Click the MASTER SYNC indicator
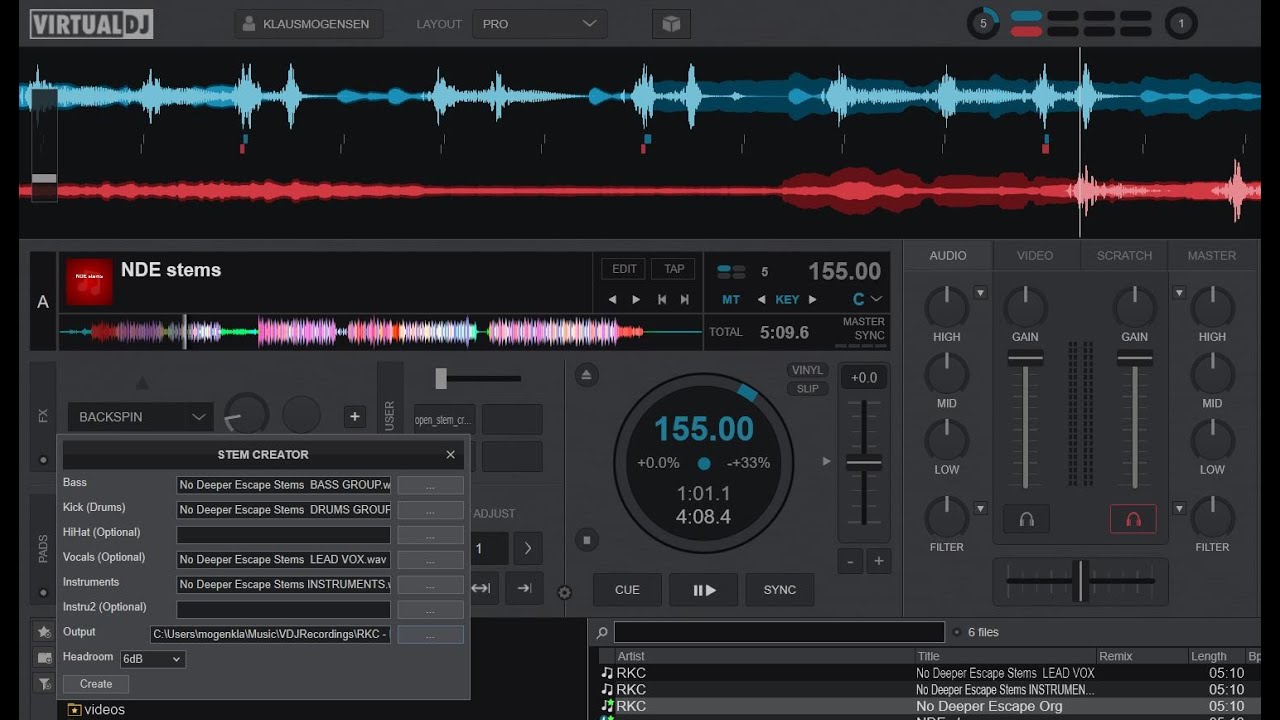Viewport: 1280px width, 720px height. 863,329
